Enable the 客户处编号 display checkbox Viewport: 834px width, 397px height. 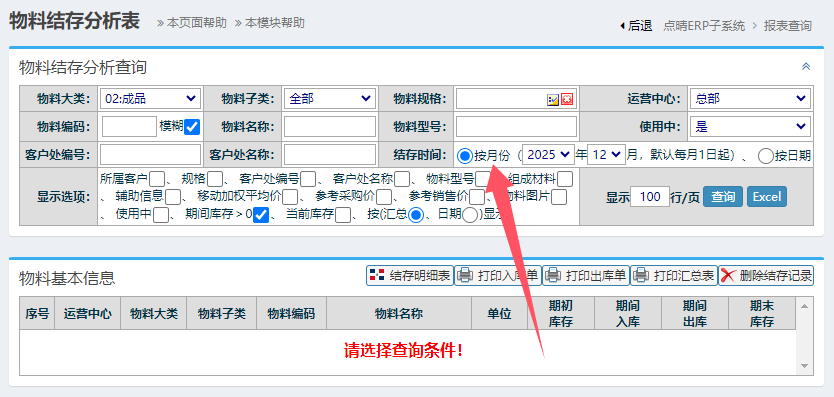[308, 179]
